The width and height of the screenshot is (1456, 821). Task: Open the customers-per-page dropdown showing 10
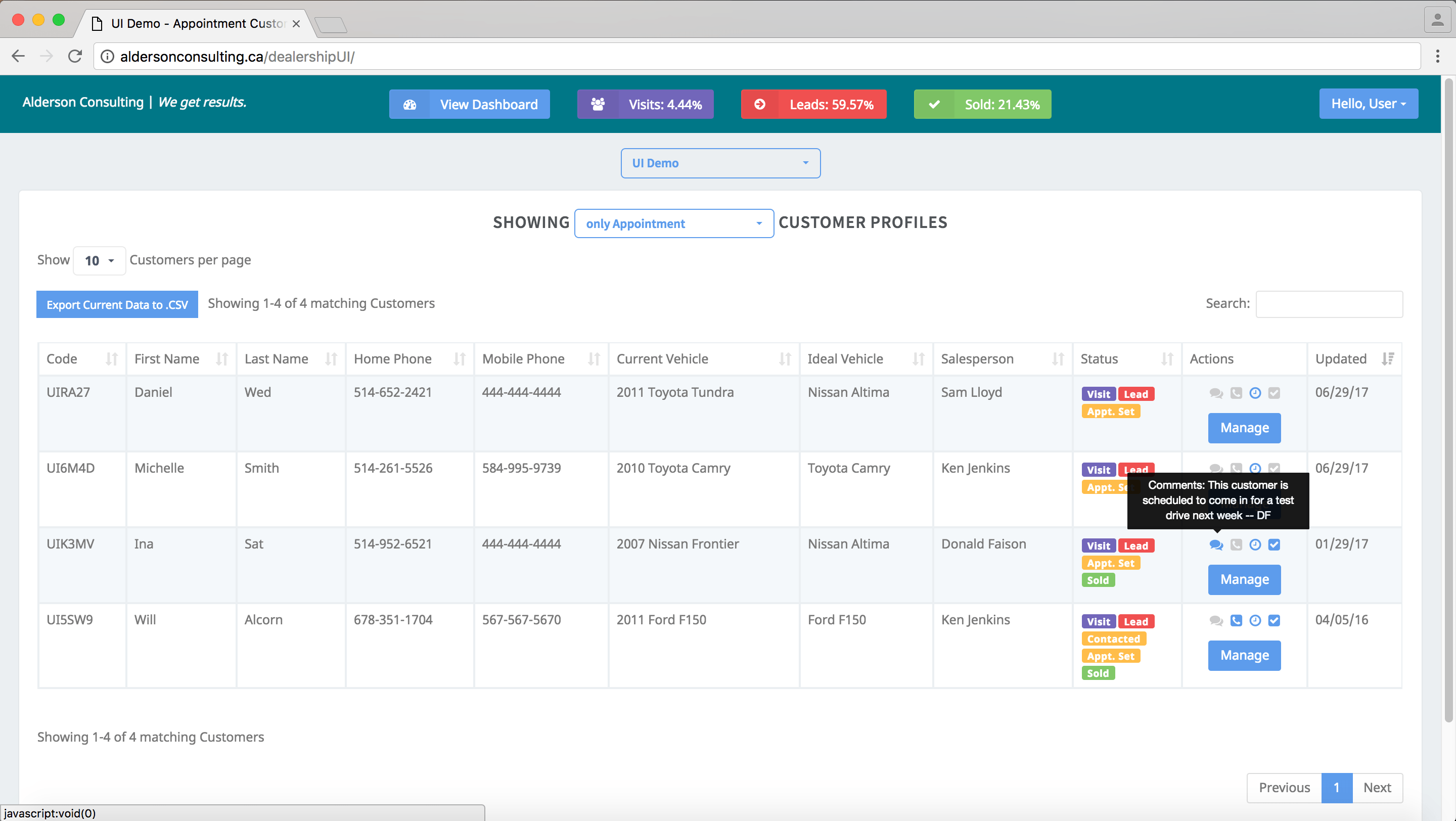click(x=99, y=260)
